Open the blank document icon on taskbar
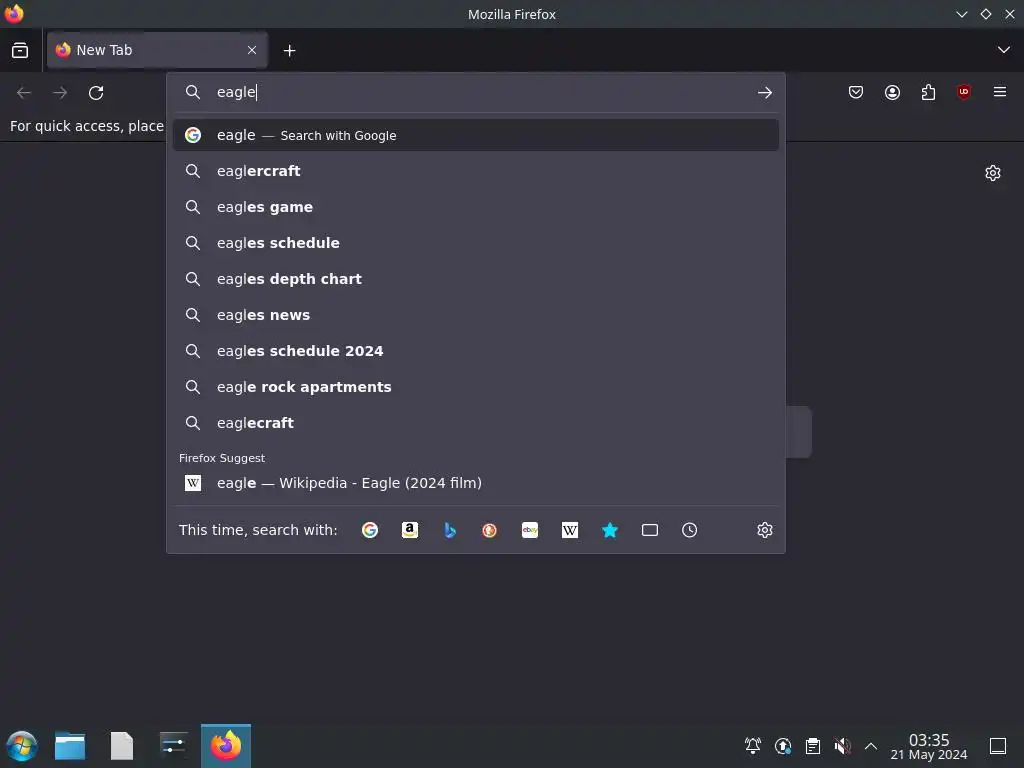The width and height of the screenshot is (1024, 768). click(122, 746)
